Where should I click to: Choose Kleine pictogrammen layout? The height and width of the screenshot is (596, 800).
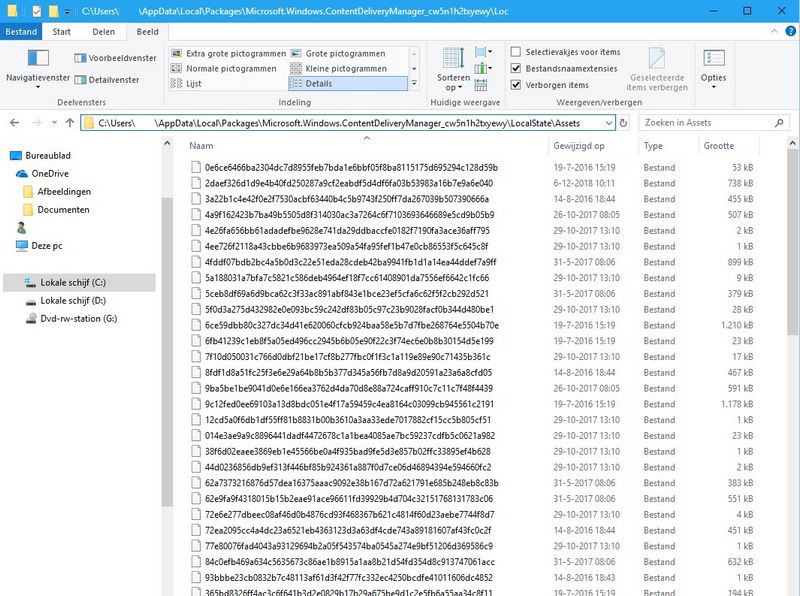(339, 68)
